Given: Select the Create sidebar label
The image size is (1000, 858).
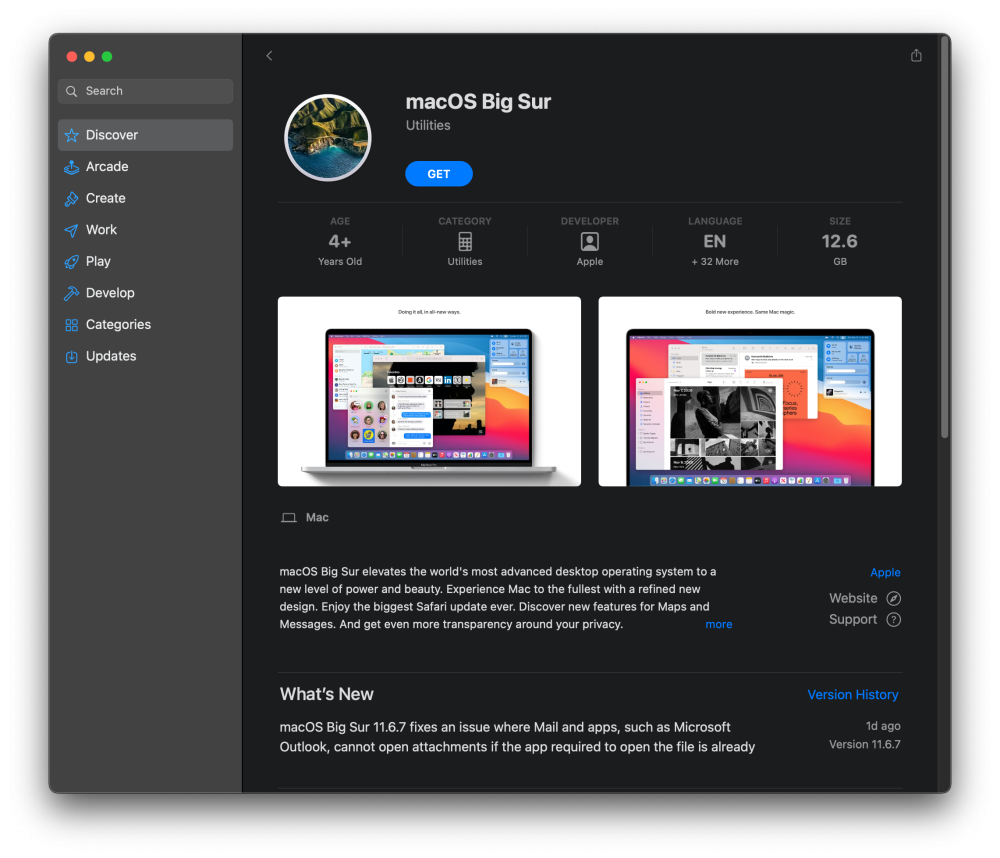Looking at the screenshot, I should pyautogui.click(x=106, y=198).
